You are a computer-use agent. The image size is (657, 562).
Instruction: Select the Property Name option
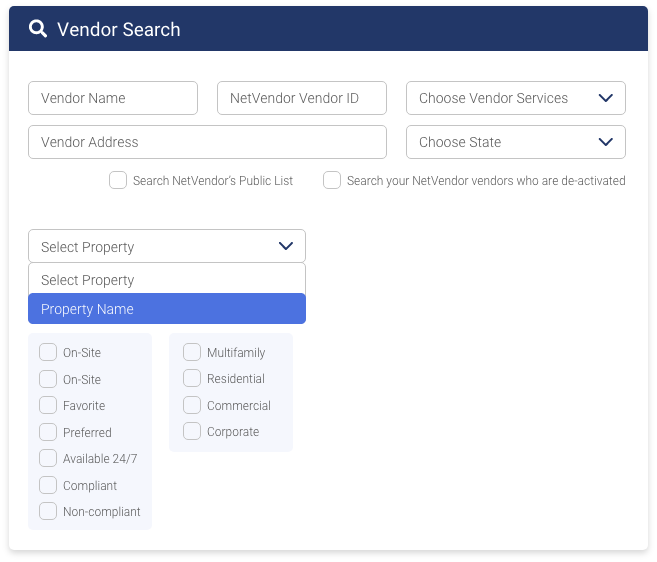point(167,309)
